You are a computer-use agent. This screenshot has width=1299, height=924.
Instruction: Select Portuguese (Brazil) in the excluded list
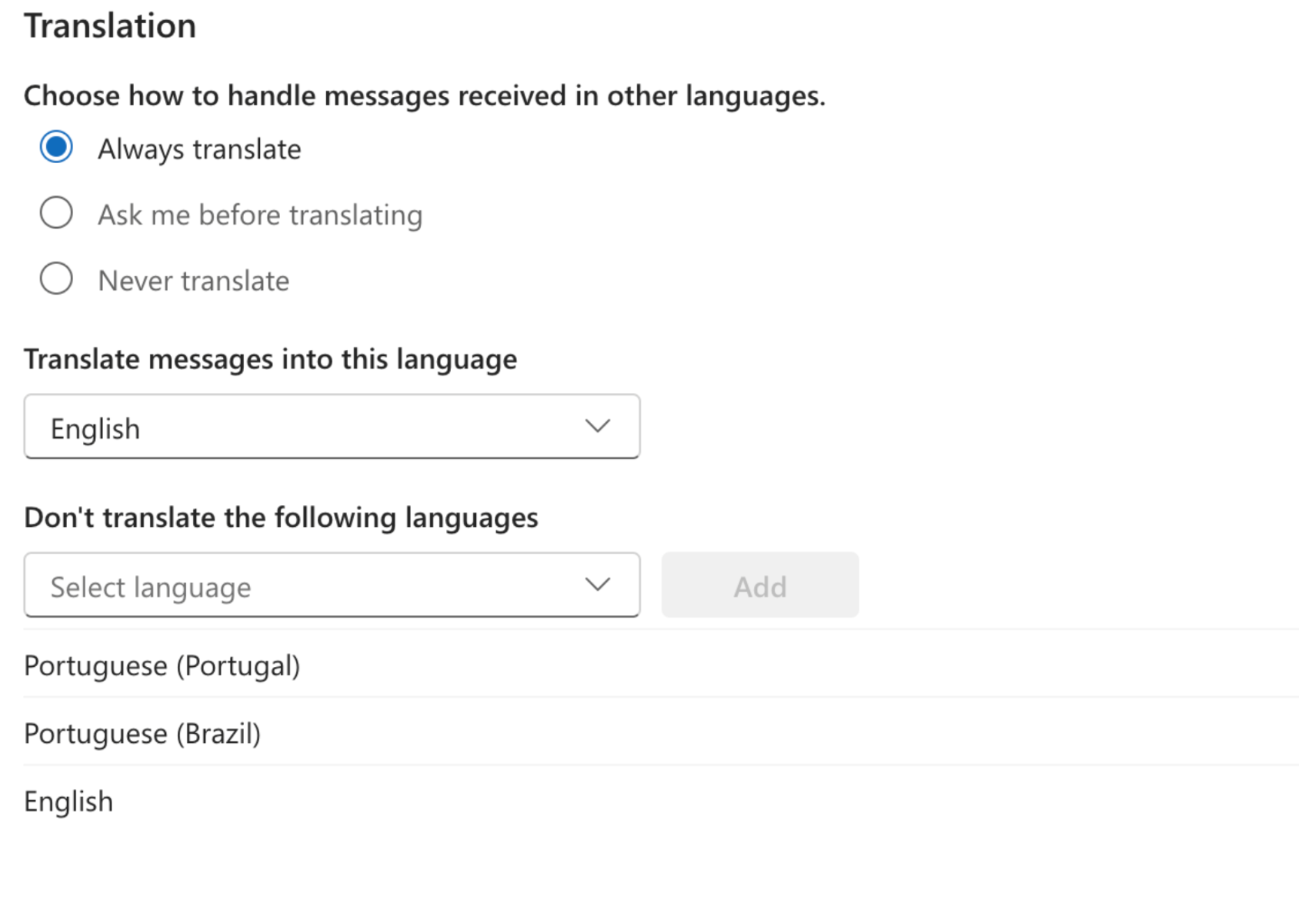(142, 733)
